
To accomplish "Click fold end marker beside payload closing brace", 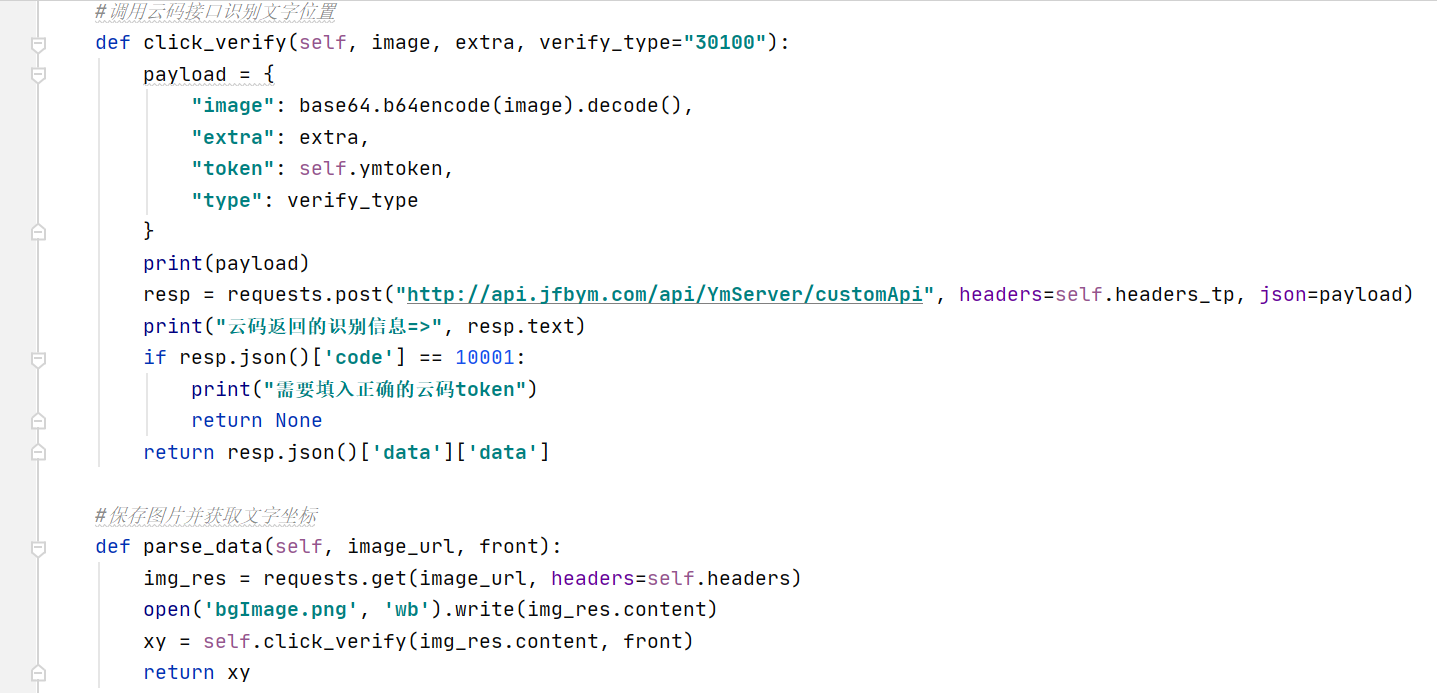I will [38, 232].
